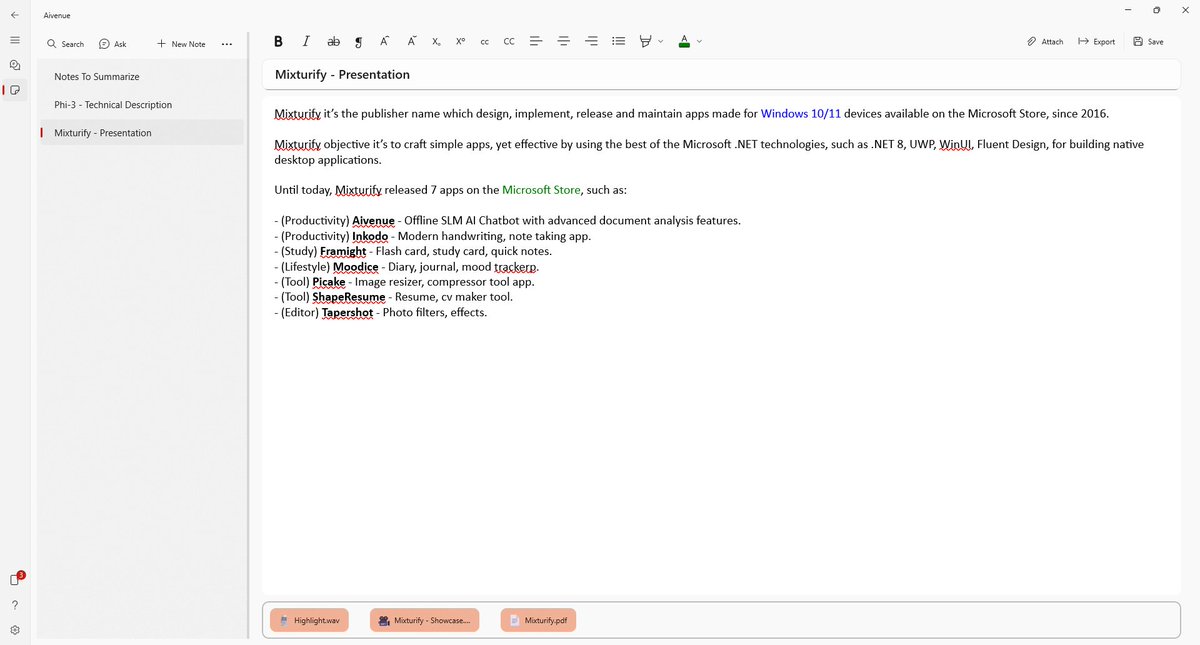Apply the green font color

684,42
